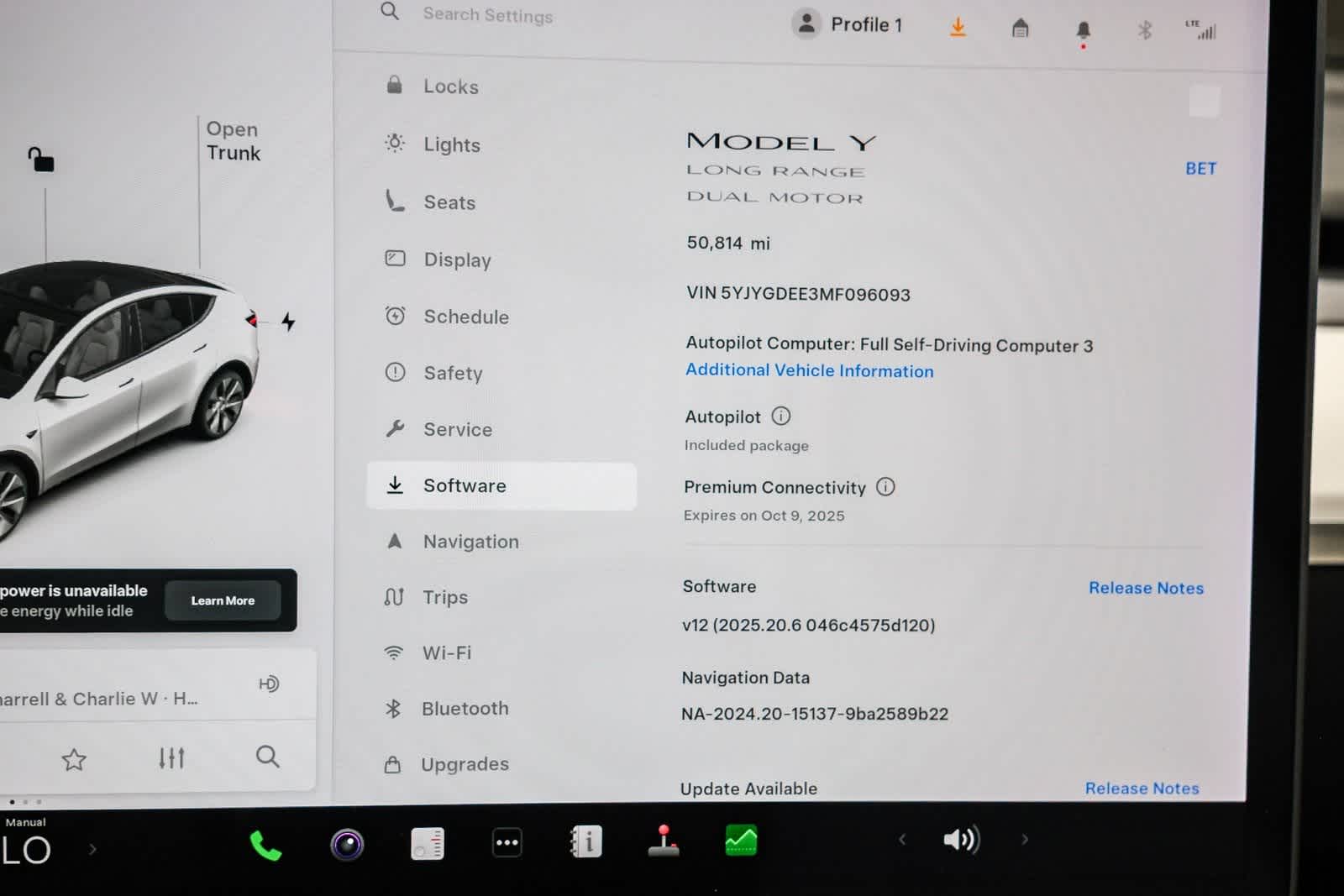
Task: Tap info icon next to Premium Connectivity
Action: [x=885, y=486]
